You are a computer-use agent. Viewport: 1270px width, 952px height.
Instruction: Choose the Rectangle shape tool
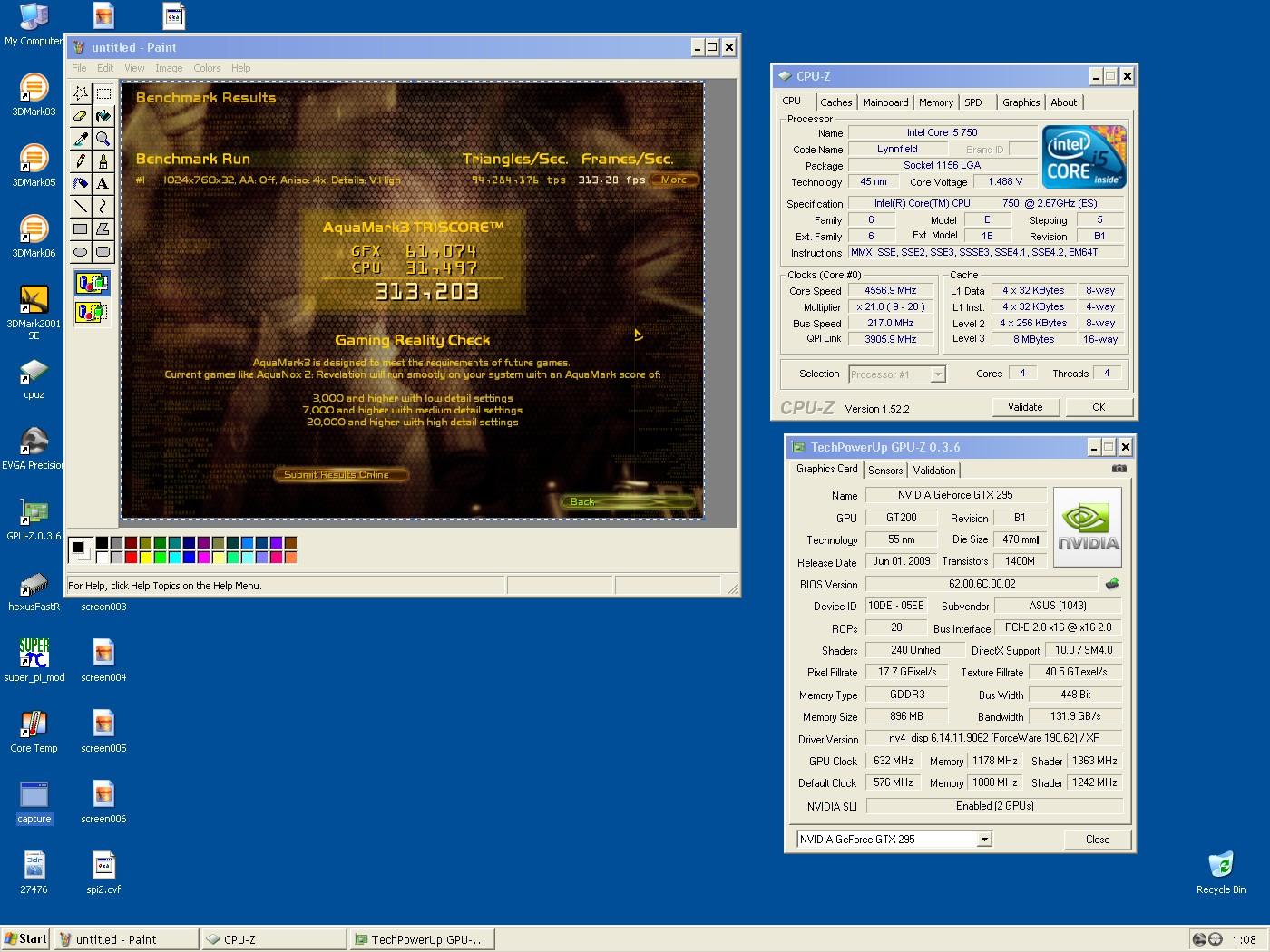click(x=81, y=229)
